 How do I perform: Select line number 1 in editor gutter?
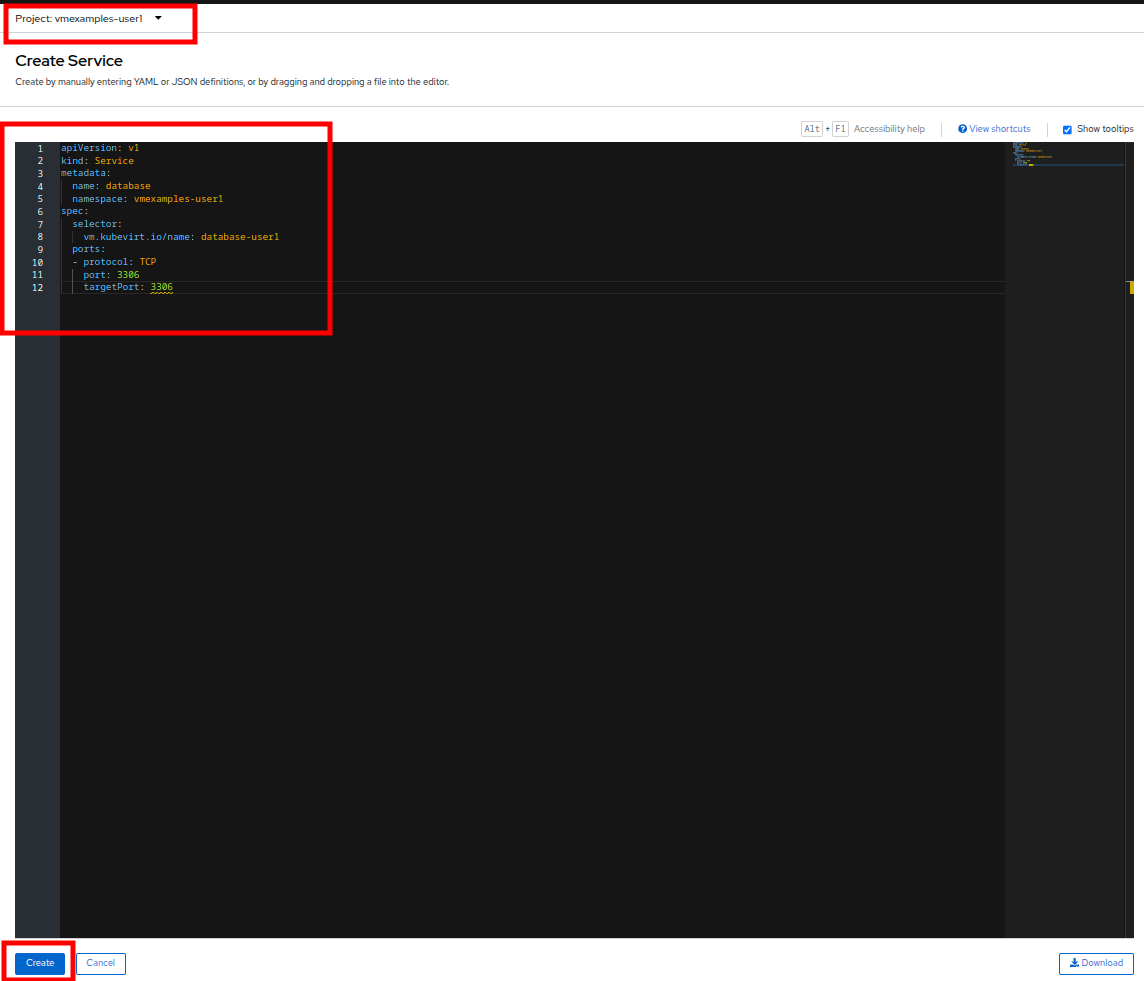coord(40,148)
